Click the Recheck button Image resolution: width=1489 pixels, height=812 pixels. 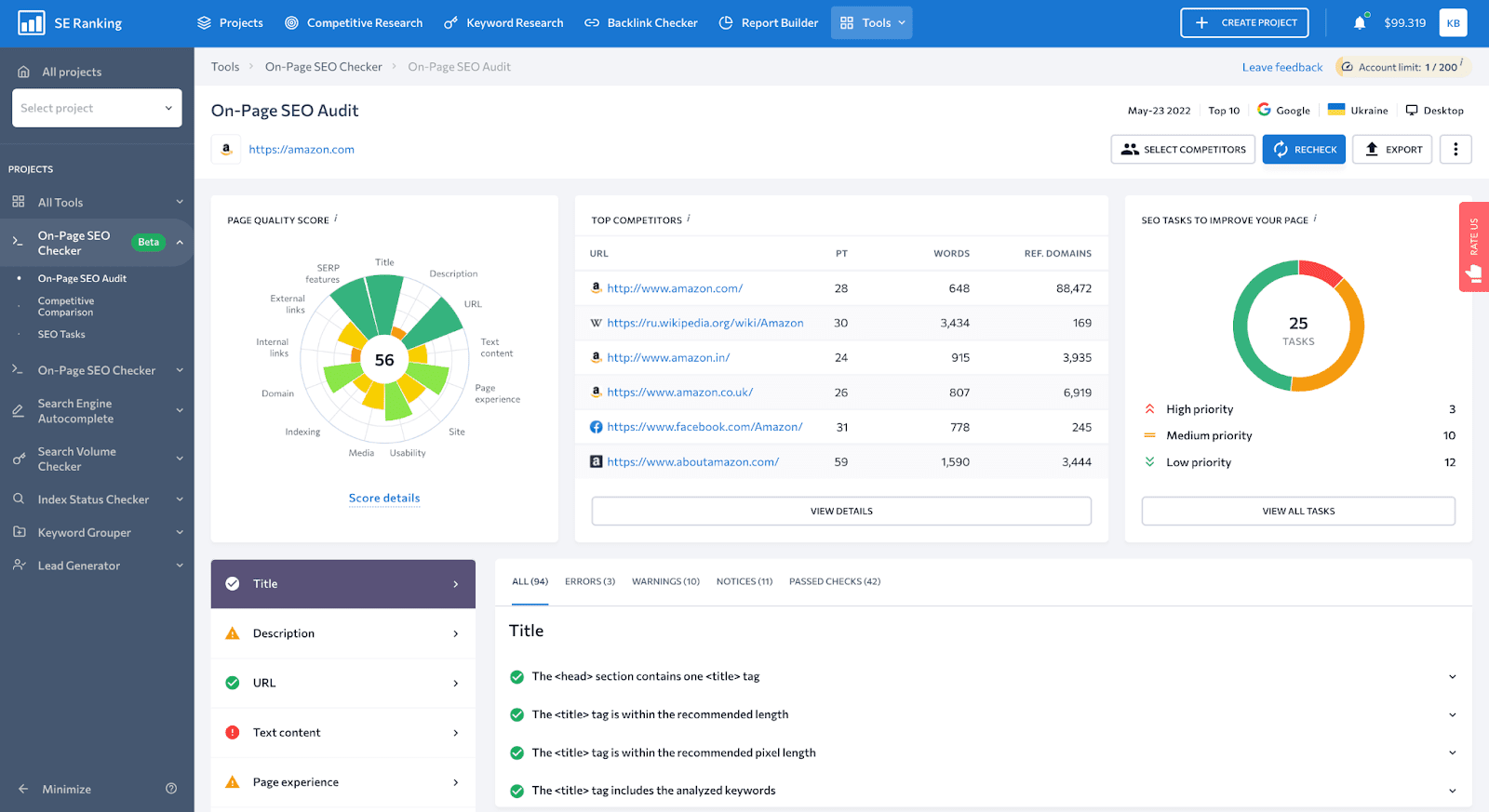pyautogui.click(x=1304, y=149)
